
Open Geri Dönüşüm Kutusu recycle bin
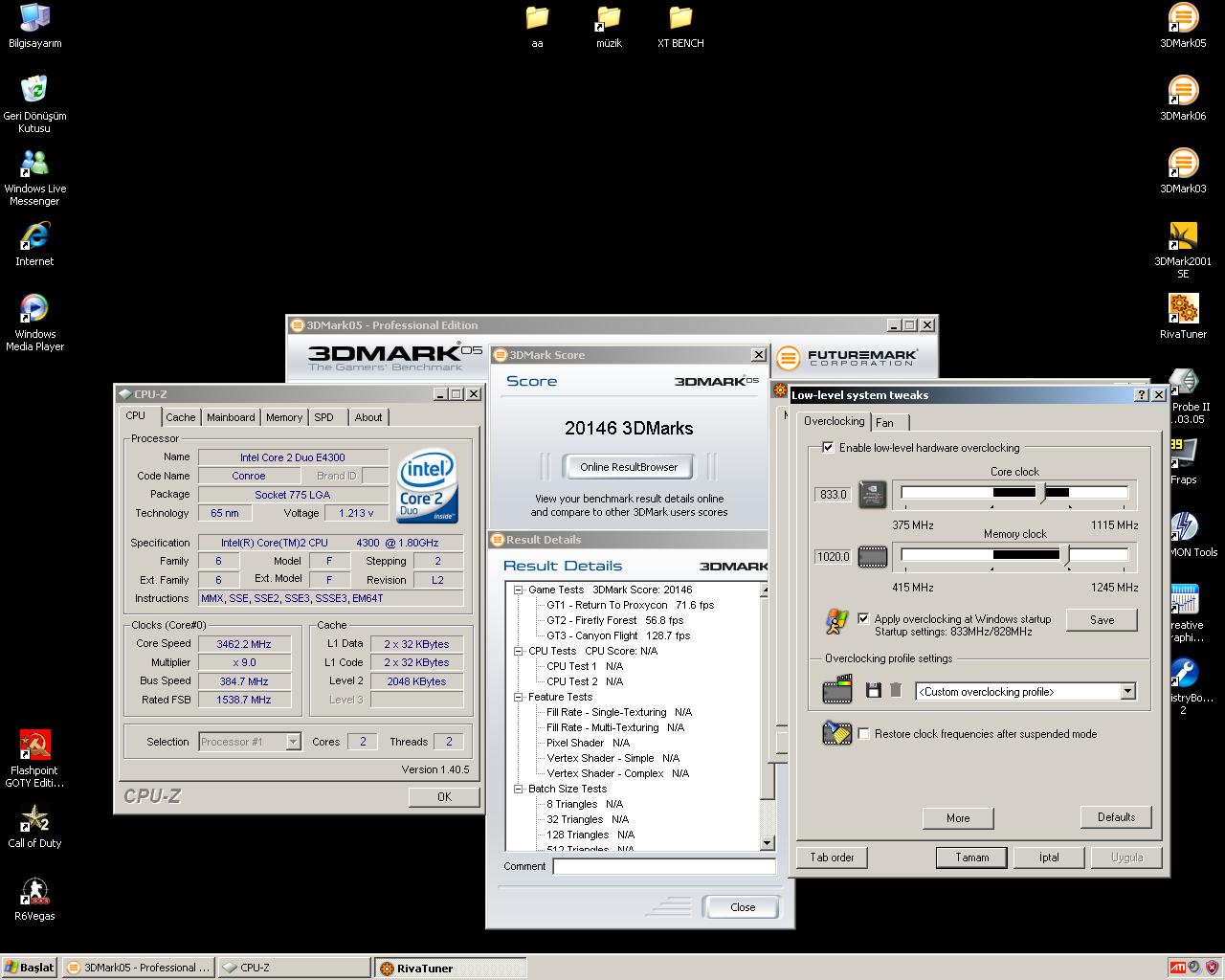tap(34, 103)
